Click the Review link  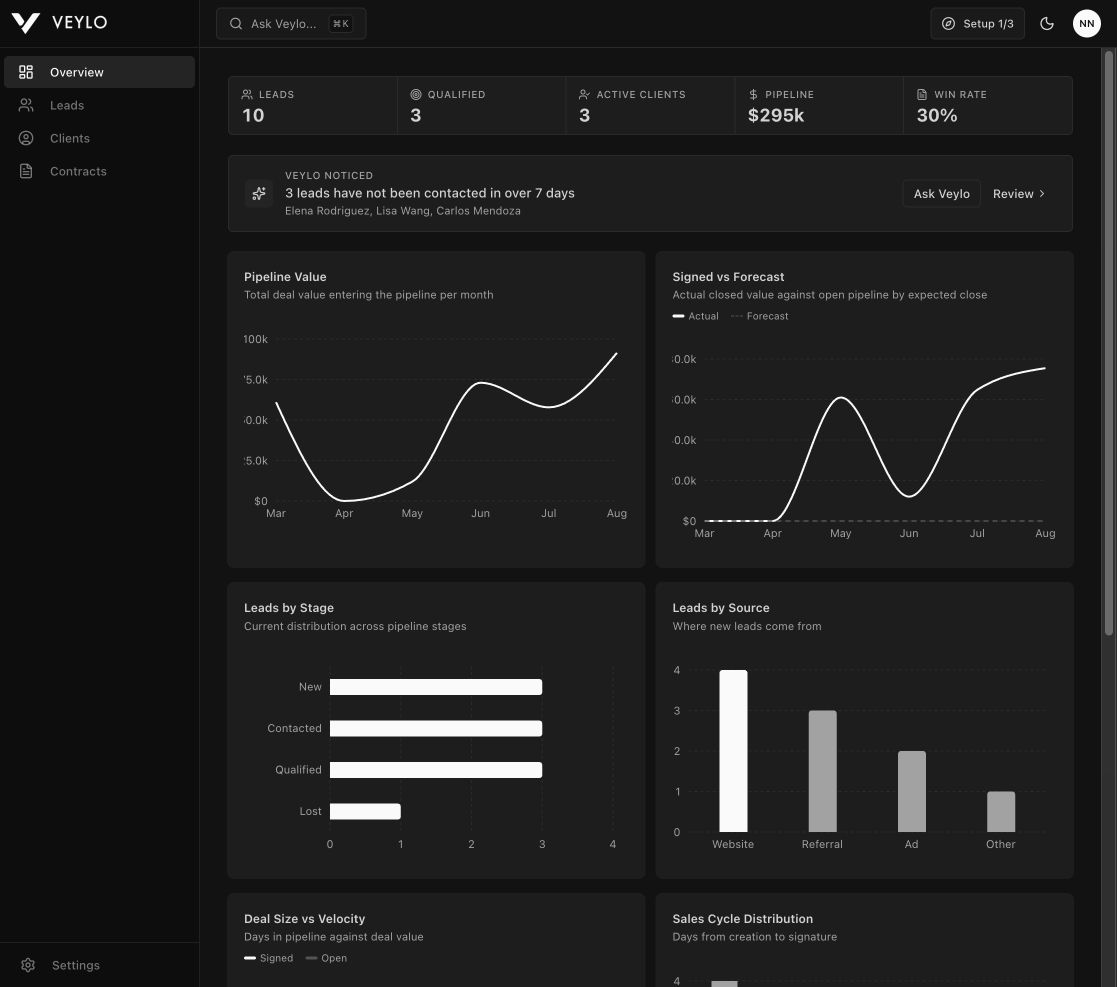click(x=1019, y=194)
